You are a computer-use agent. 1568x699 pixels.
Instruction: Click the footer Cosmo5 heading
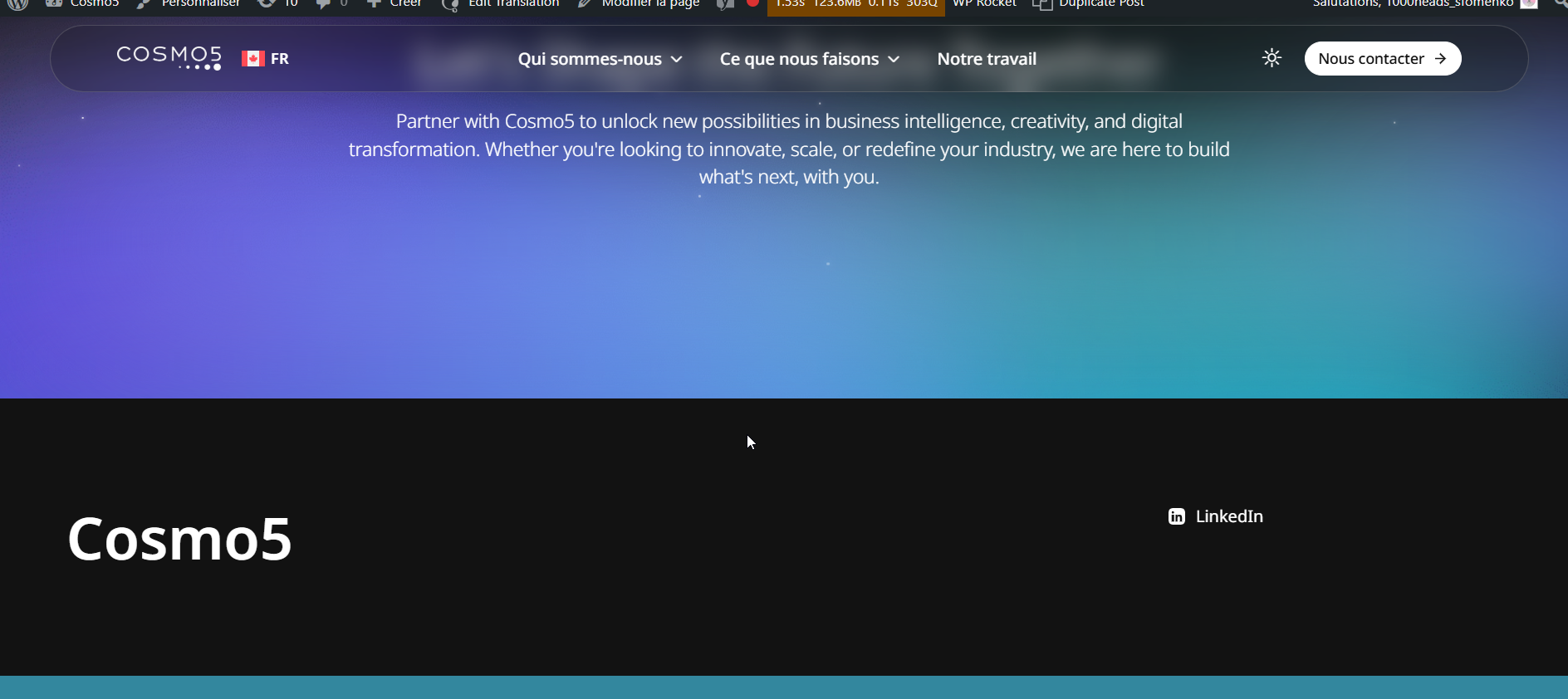click(179, 539)
